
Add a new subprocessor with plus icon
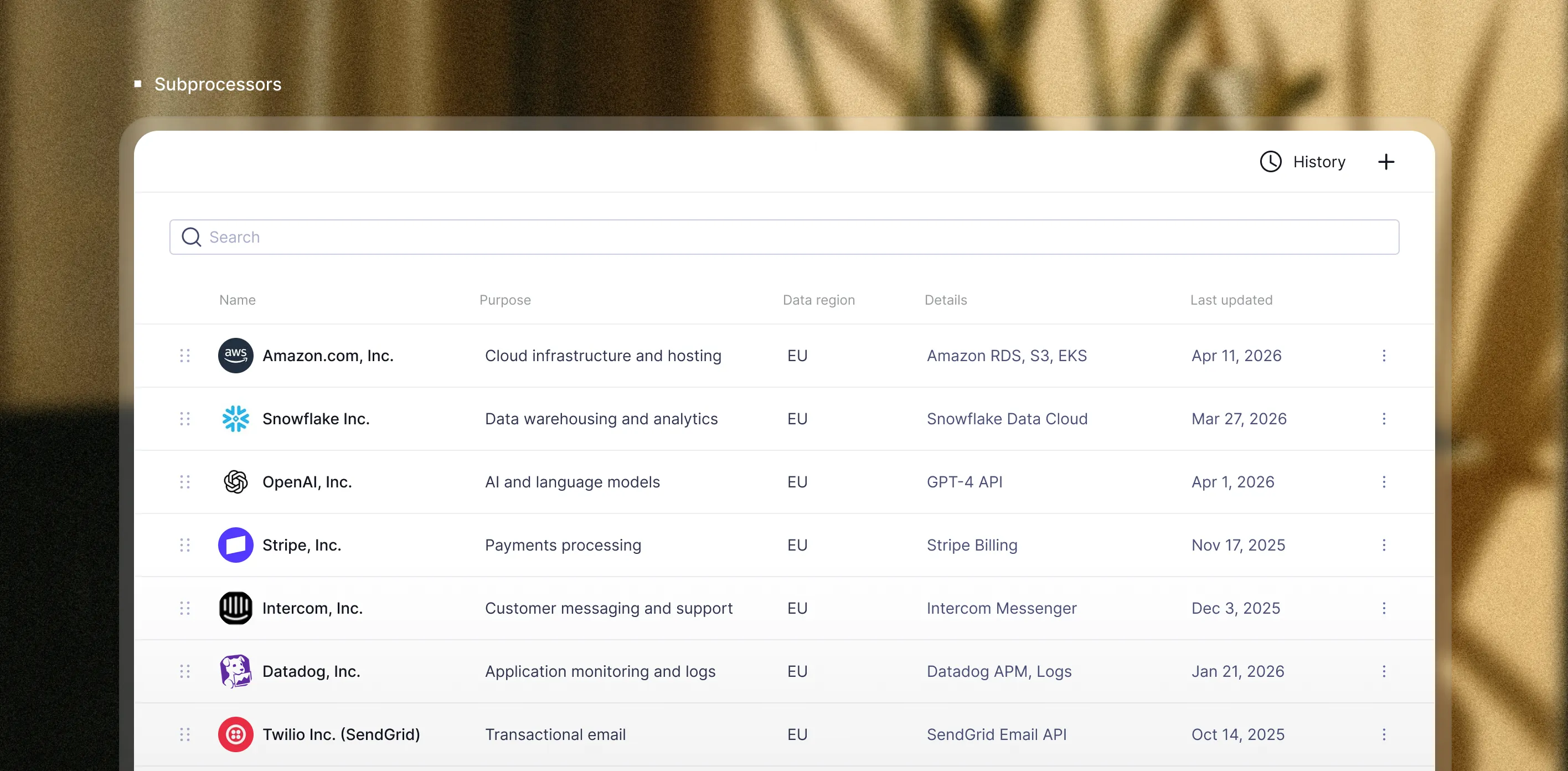(1386, 161)
